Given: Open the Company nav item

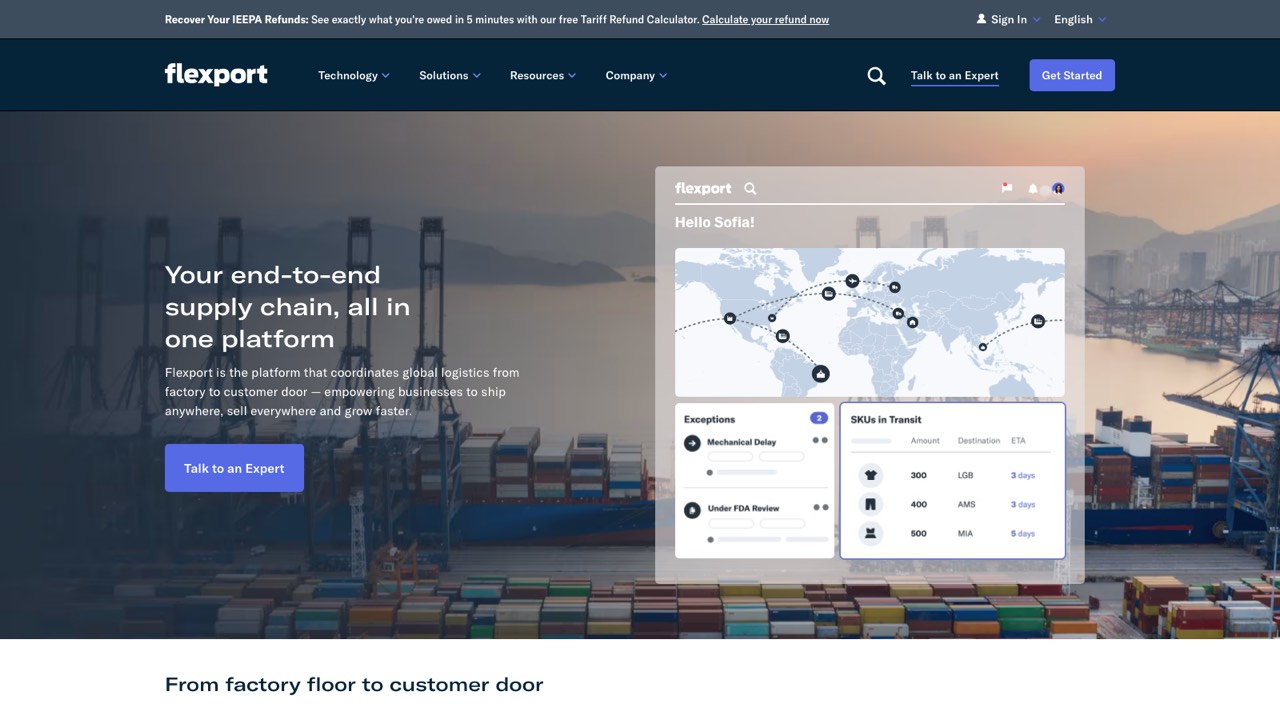Looking at the screenshot, I should pos(630,75).
